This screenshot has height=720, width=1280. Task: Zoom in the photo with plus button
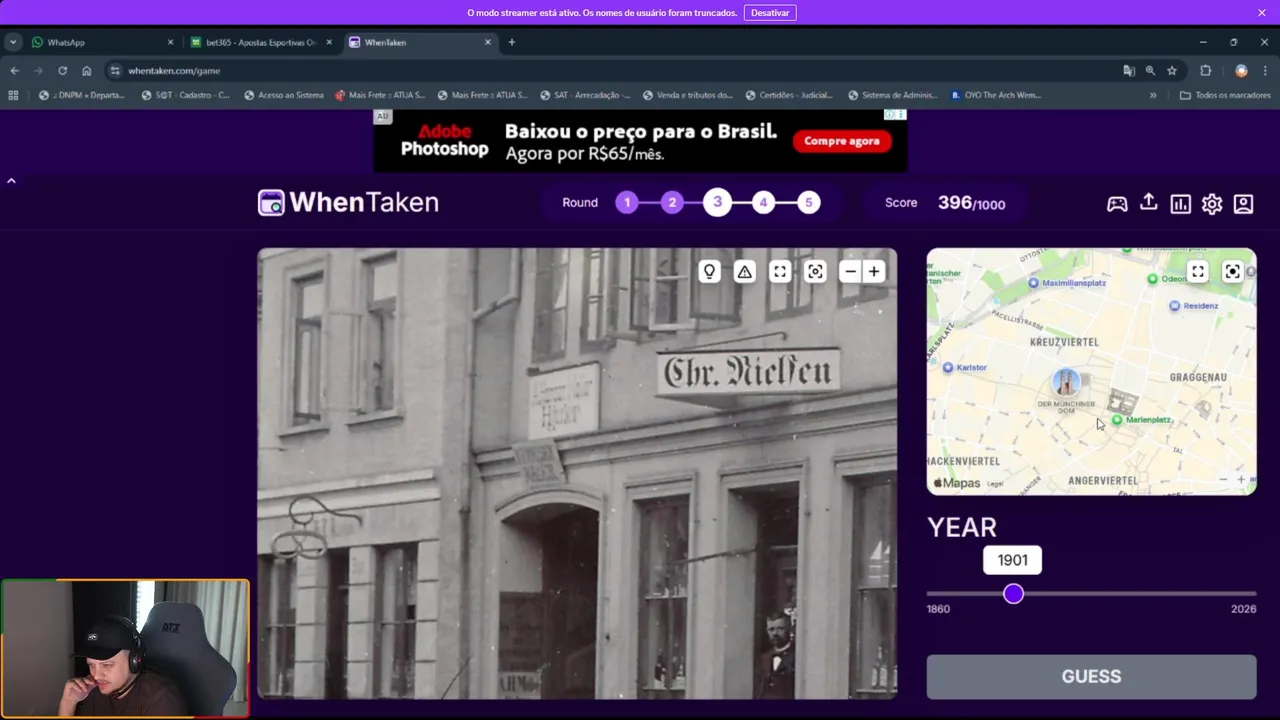tap(873, 271)
